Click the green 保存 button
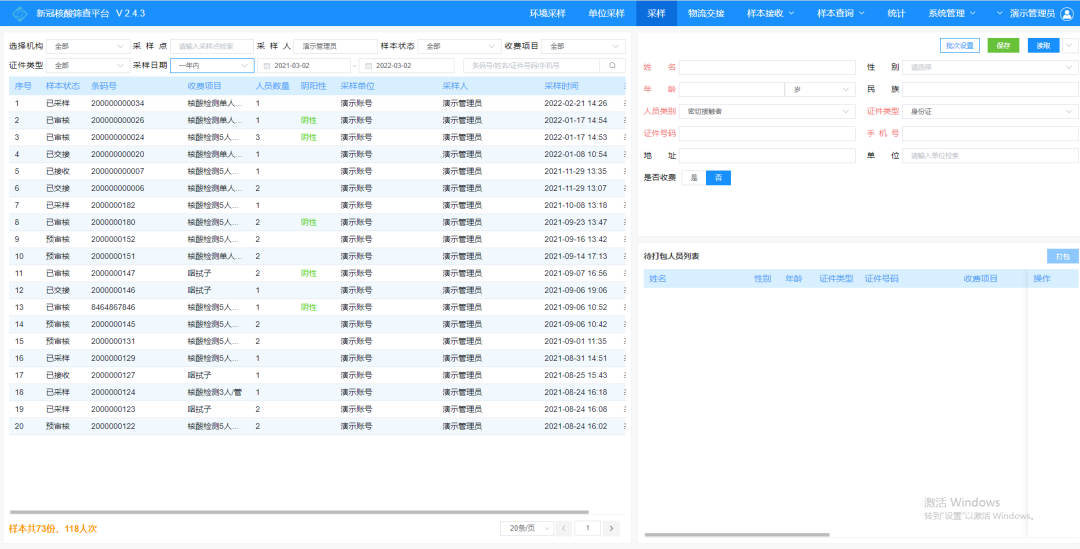1080x549 pixels. pos(1003,45)
